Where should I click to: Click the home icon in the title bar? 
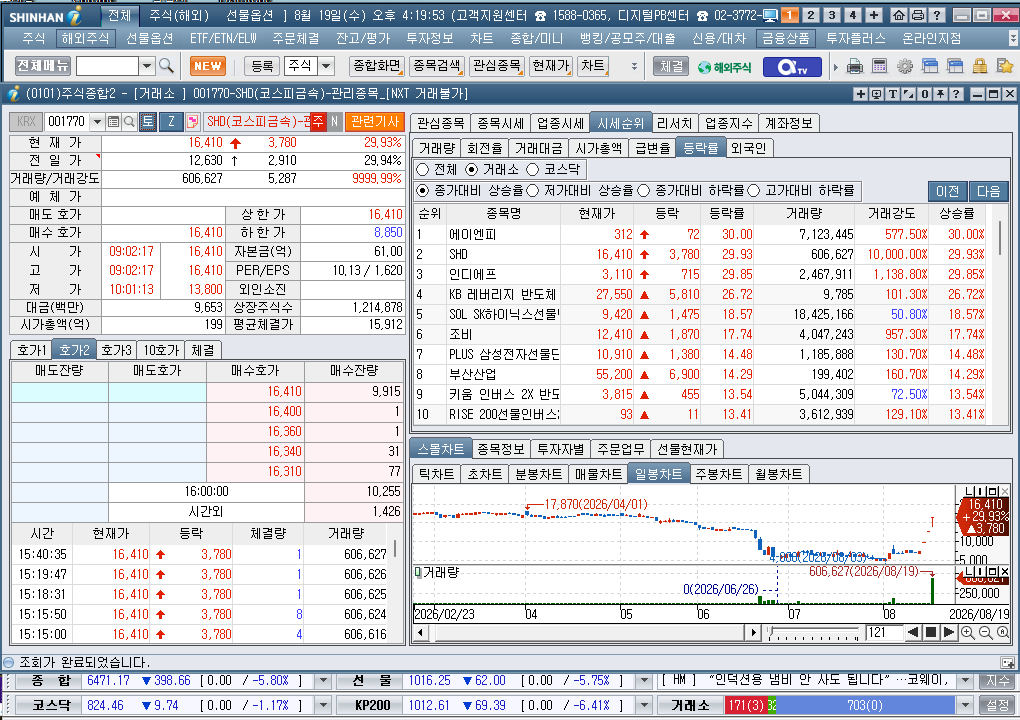pos(898,15)
